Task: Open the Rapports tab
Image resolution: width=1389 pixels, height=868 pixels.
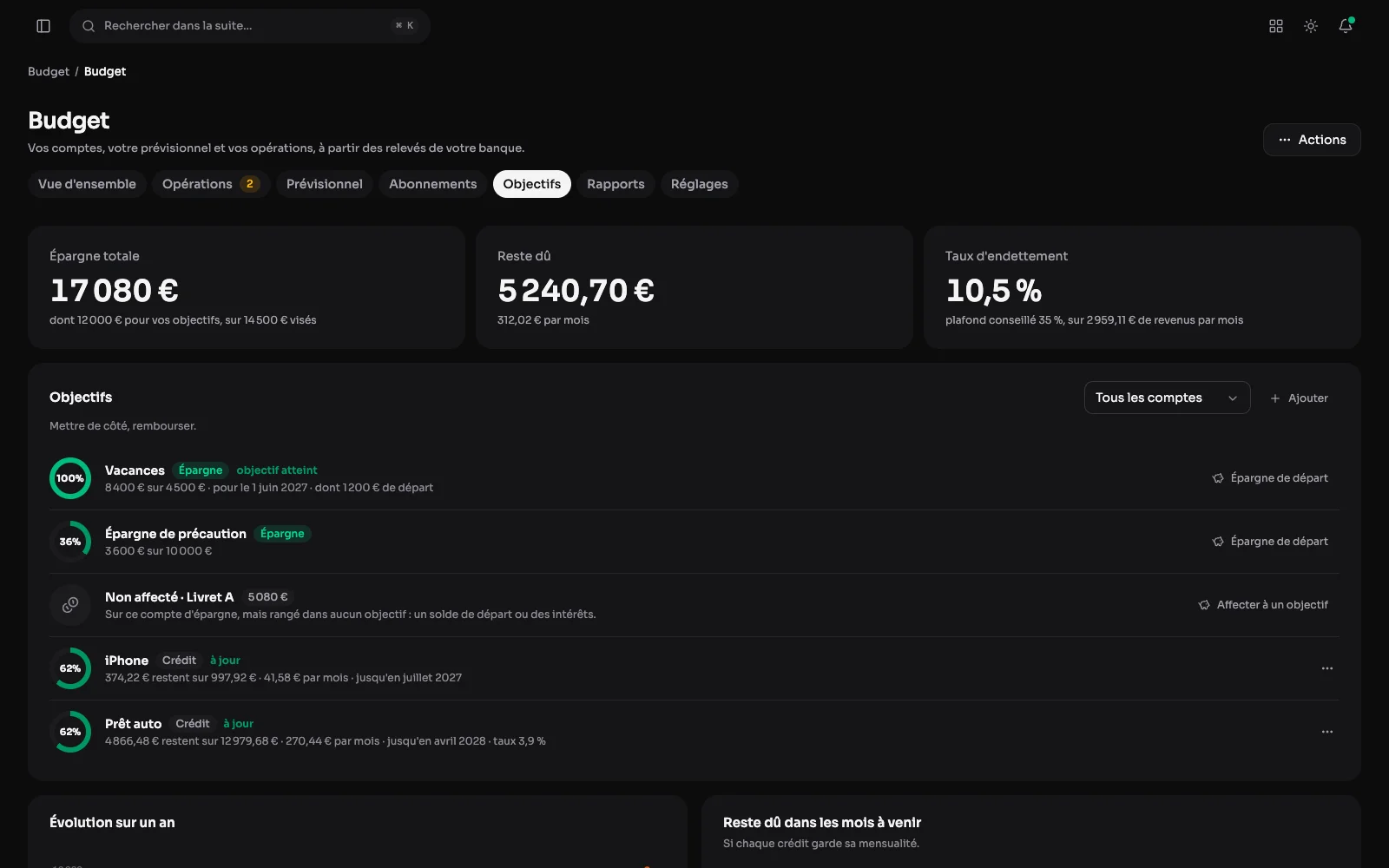Action: coord(616,184)
